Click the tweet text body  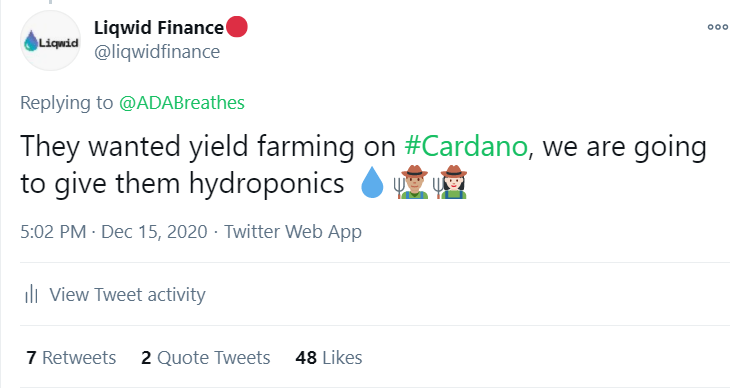click(363, 165)
